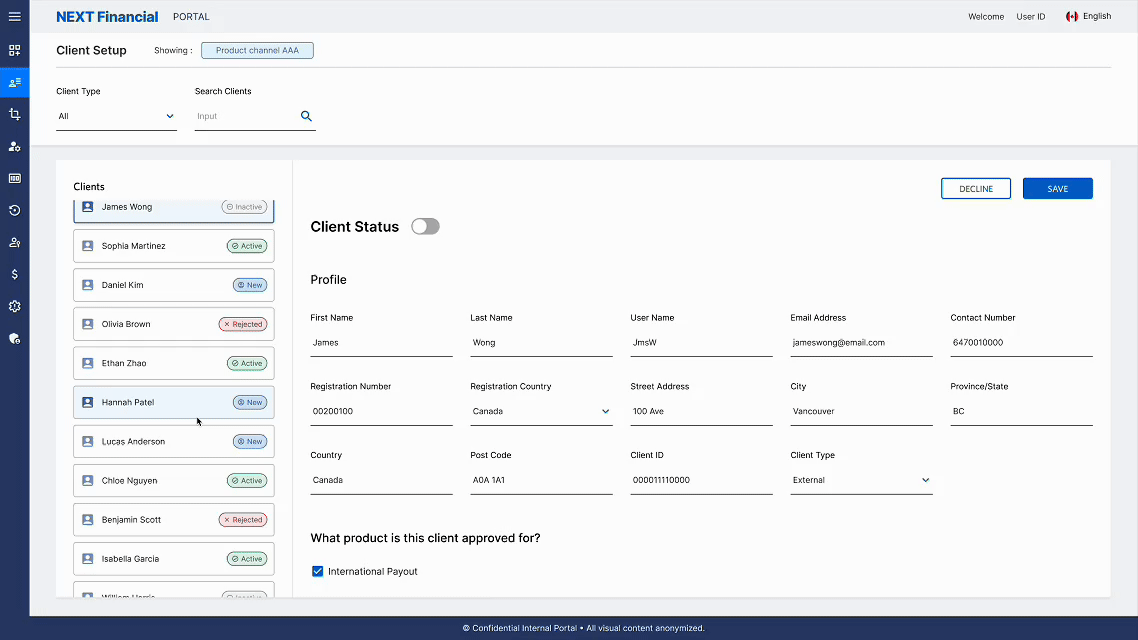Toggle the hamburger menu at top left
Viewport: 1138px width, 640px height.
point(14,16)
